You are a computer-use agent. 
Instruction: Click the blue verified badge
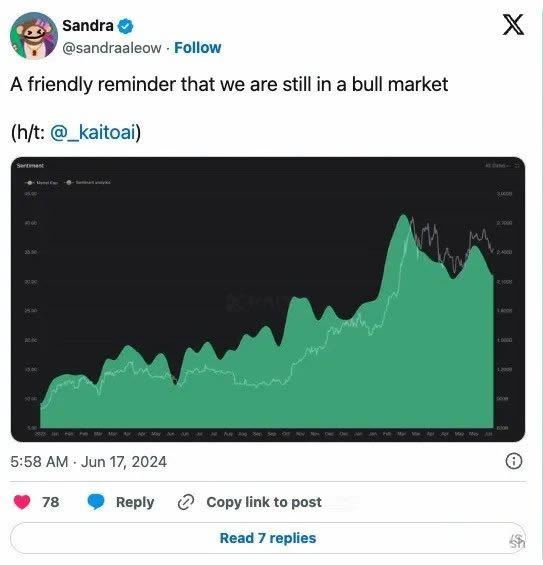(x=126, y=26)
